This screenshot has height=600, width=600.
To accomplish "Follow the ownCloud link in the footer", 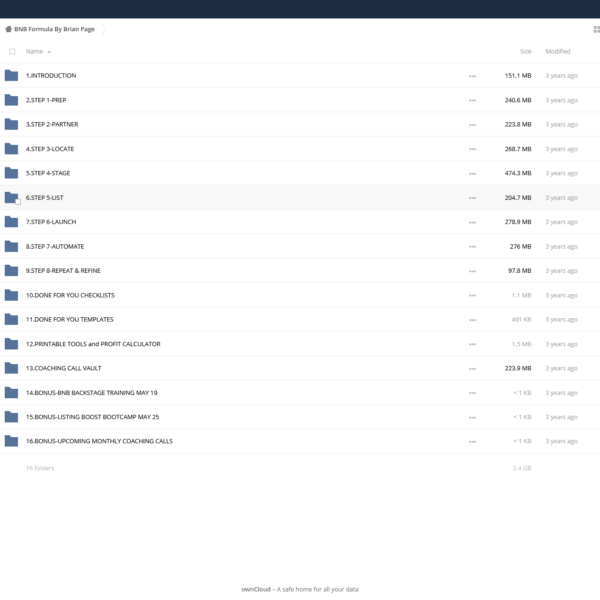I will click(256, 589).
